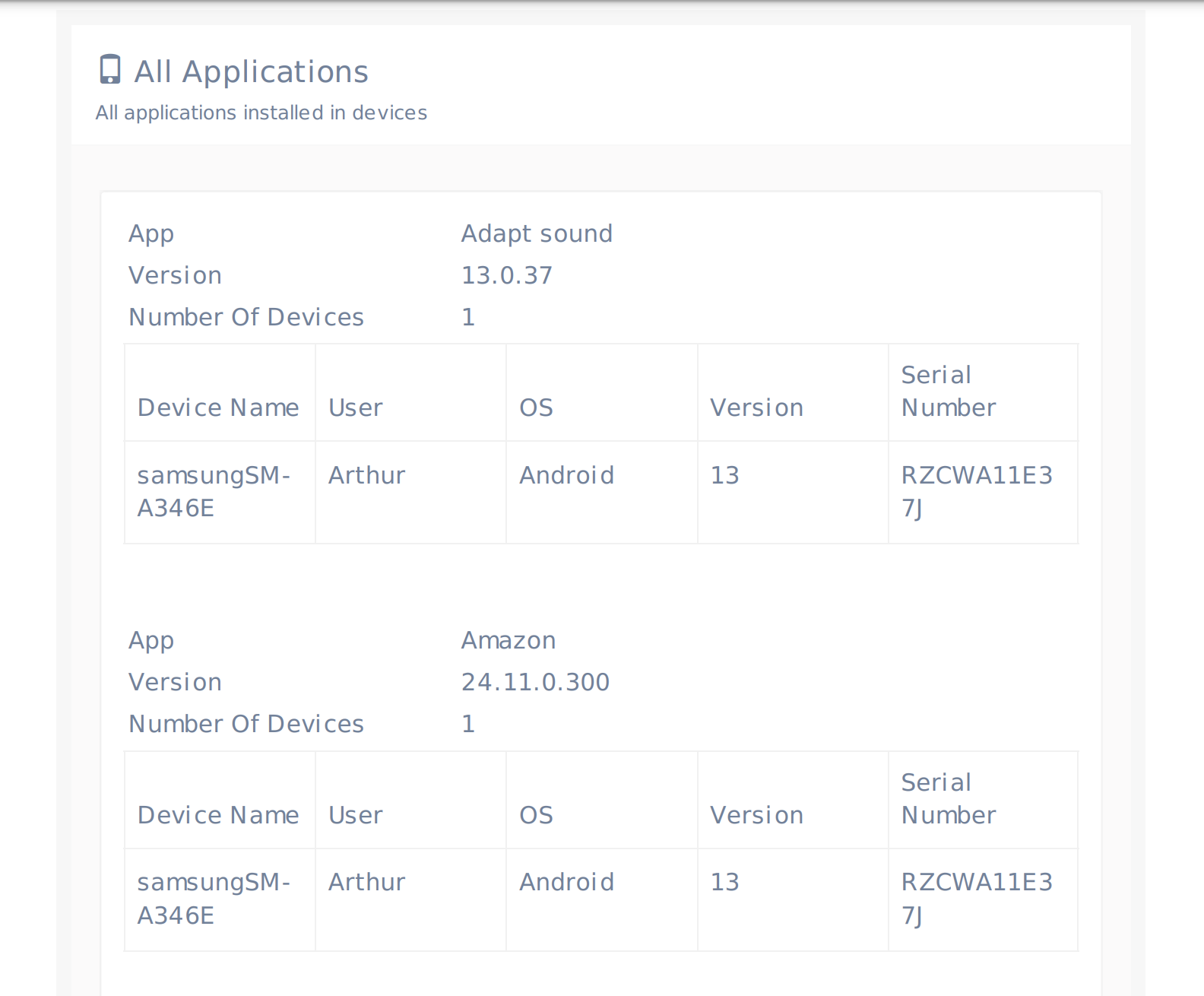1204x996 pixels.
Task: Click the All Applications heading
Action: pyautogui.click(x=251, y=71)
